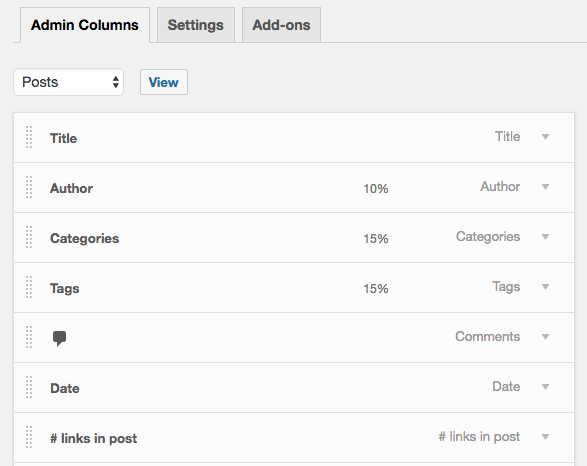Viewport: 587px width, 466px height.
Task: Expand the Comments column settings arrow
Action: pos(545,337)
